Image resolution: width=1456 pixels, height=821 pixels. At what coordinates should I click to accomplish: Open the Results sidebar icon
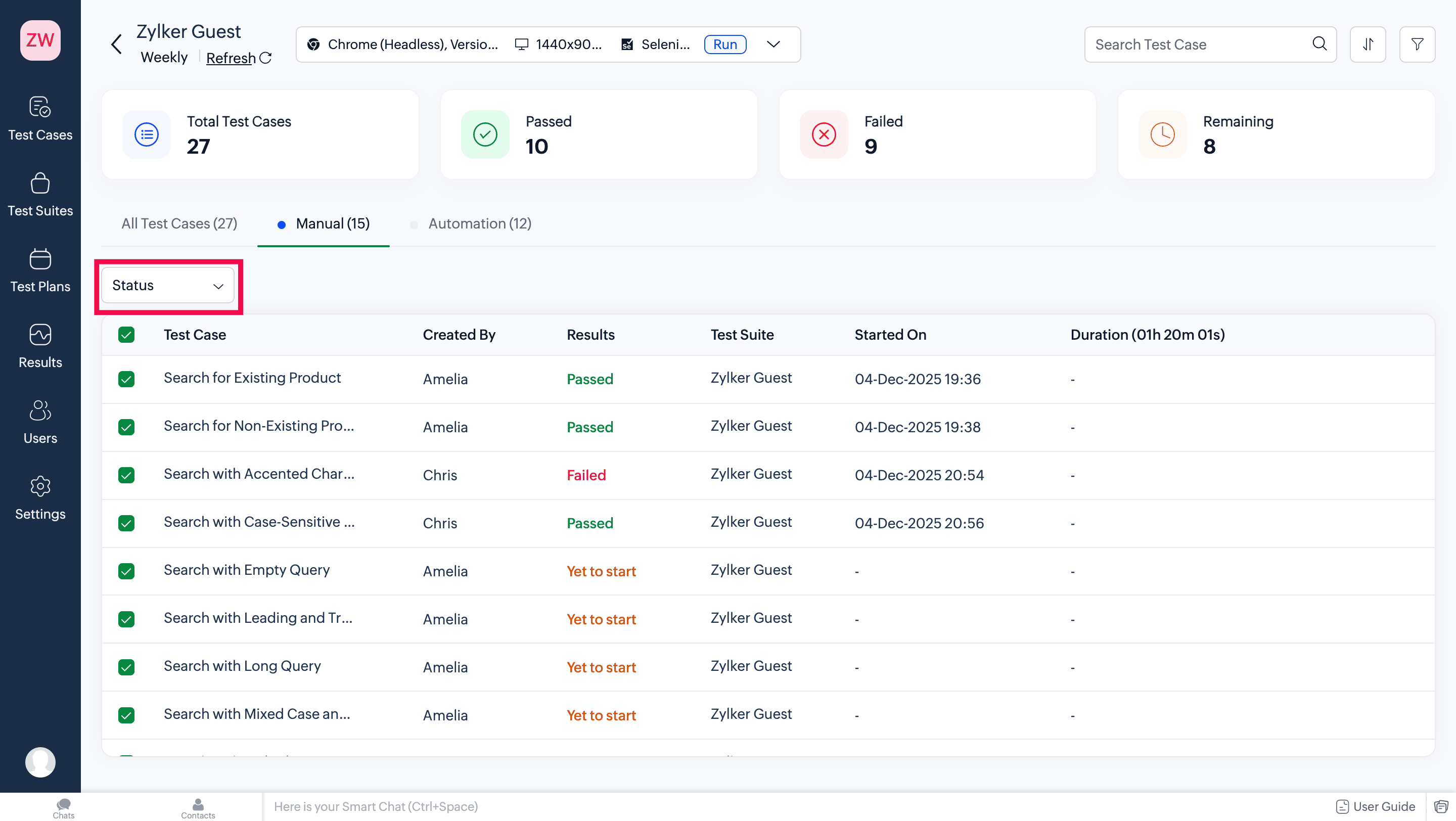point(40,346)
